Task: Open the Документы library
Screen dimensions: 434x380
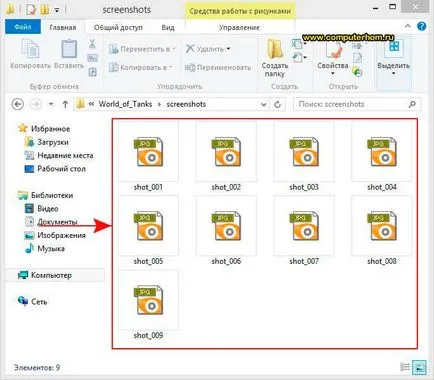Action: coord(51,222)
